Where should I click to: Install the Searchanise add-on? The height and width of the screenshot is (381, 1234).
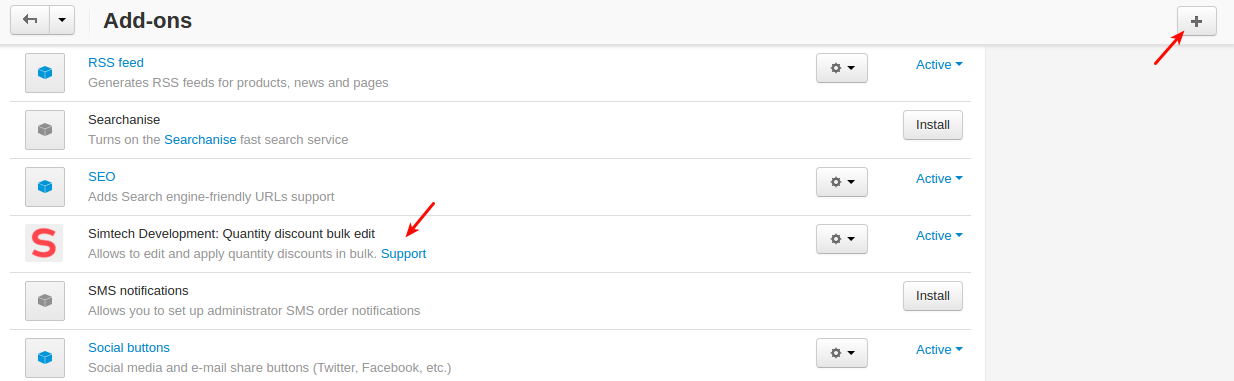click(x=933, y=125)
